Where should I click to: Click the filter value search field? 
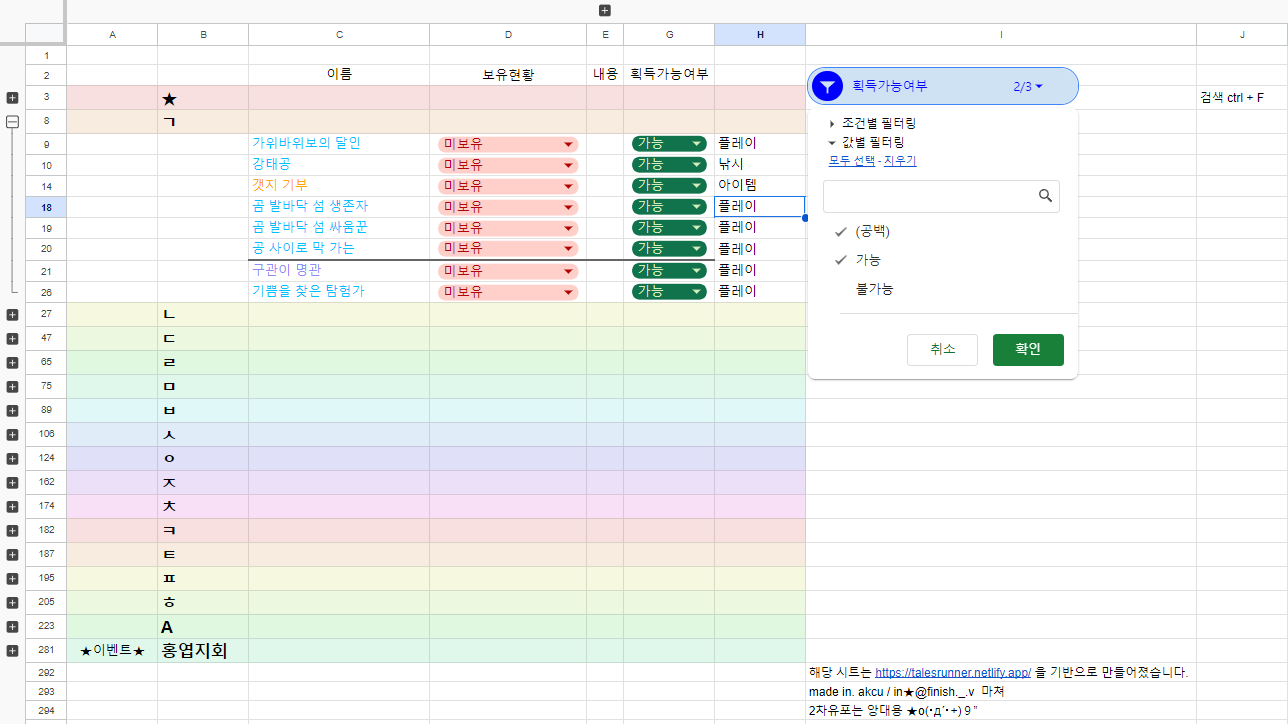[x=941, y=196]
